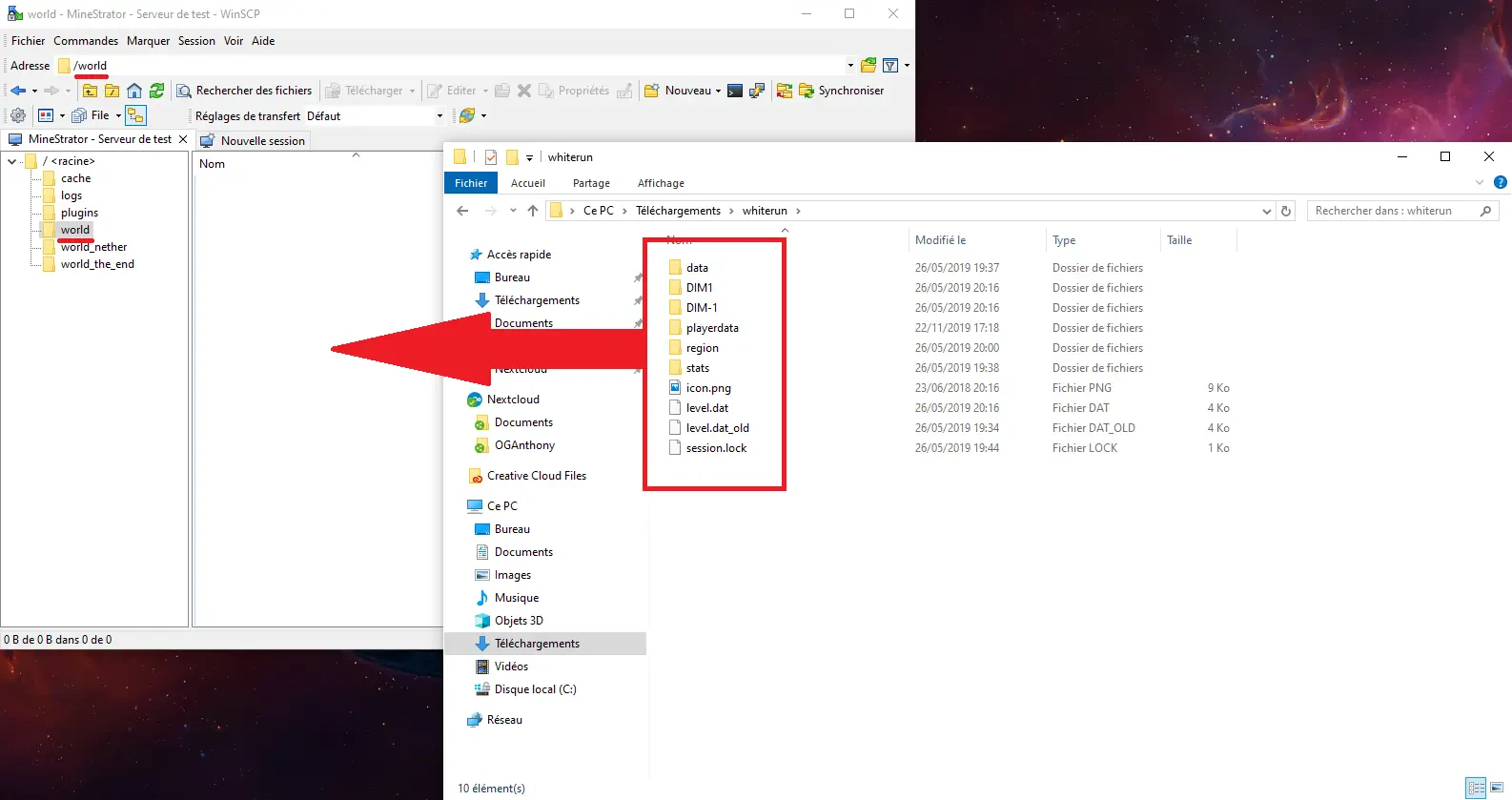Refresh the remote directory listing
Viewport: 1512px width, 800px height.
click(x=157, y=91)
